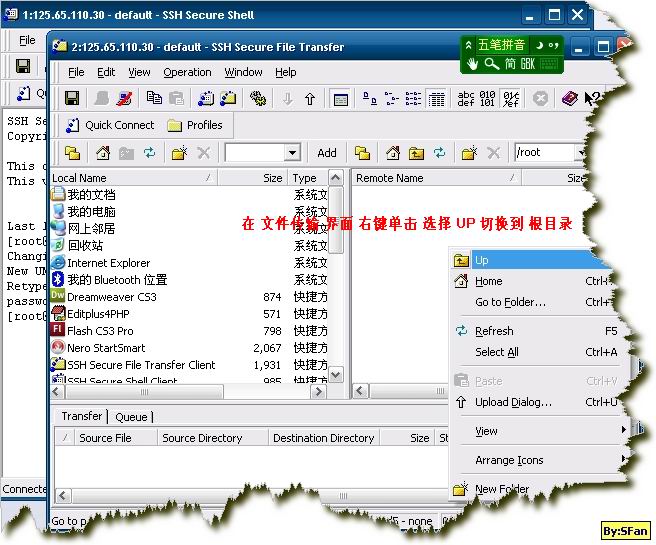Click the Save icon in File Transfer toolbar
Image resolution: width=656 pixels, height=545 pixels.
(x=72, y=99)
